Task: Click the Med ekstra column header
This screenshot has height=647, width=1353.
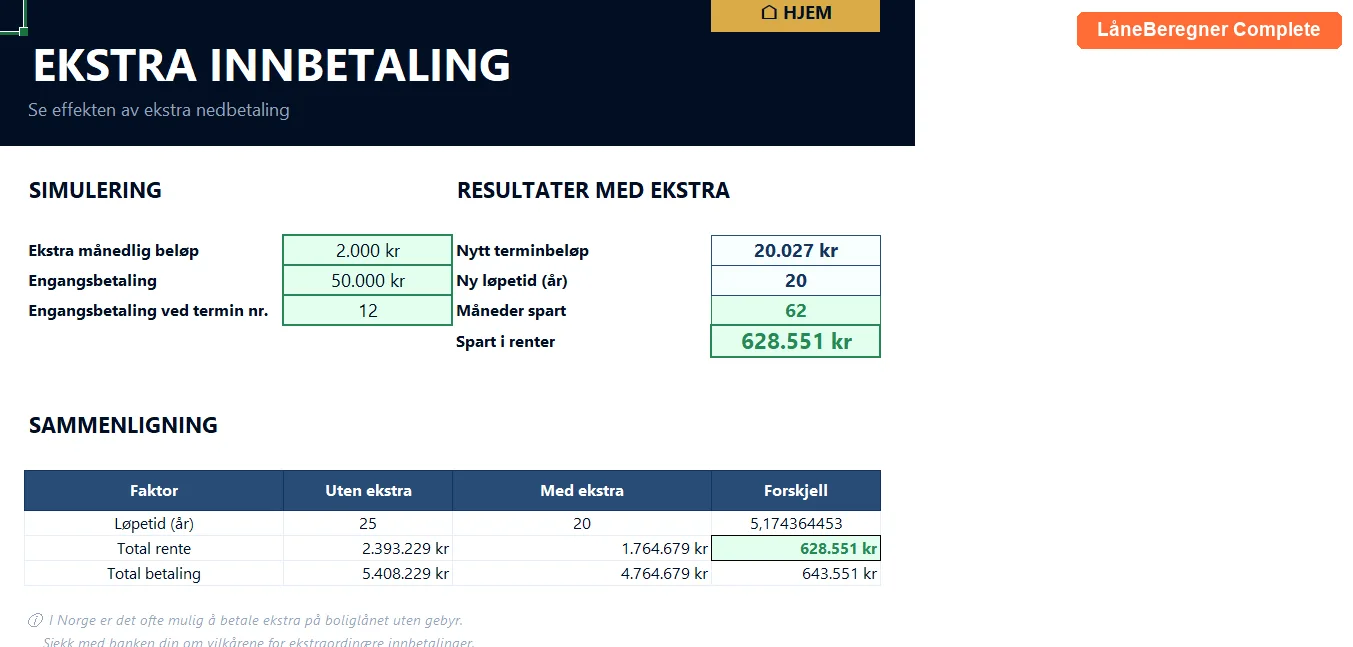Action: tap(582, 491)
